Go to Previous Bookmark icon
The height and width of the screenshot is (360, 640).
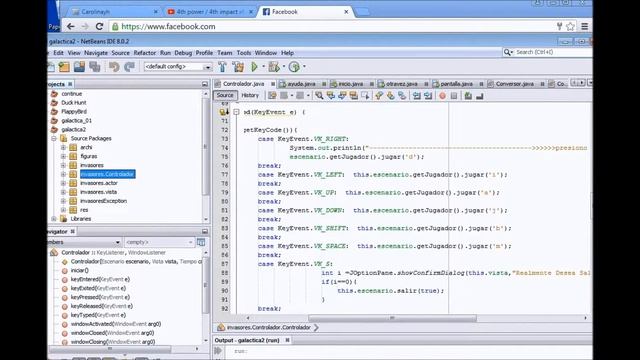(x=379, y=96)
